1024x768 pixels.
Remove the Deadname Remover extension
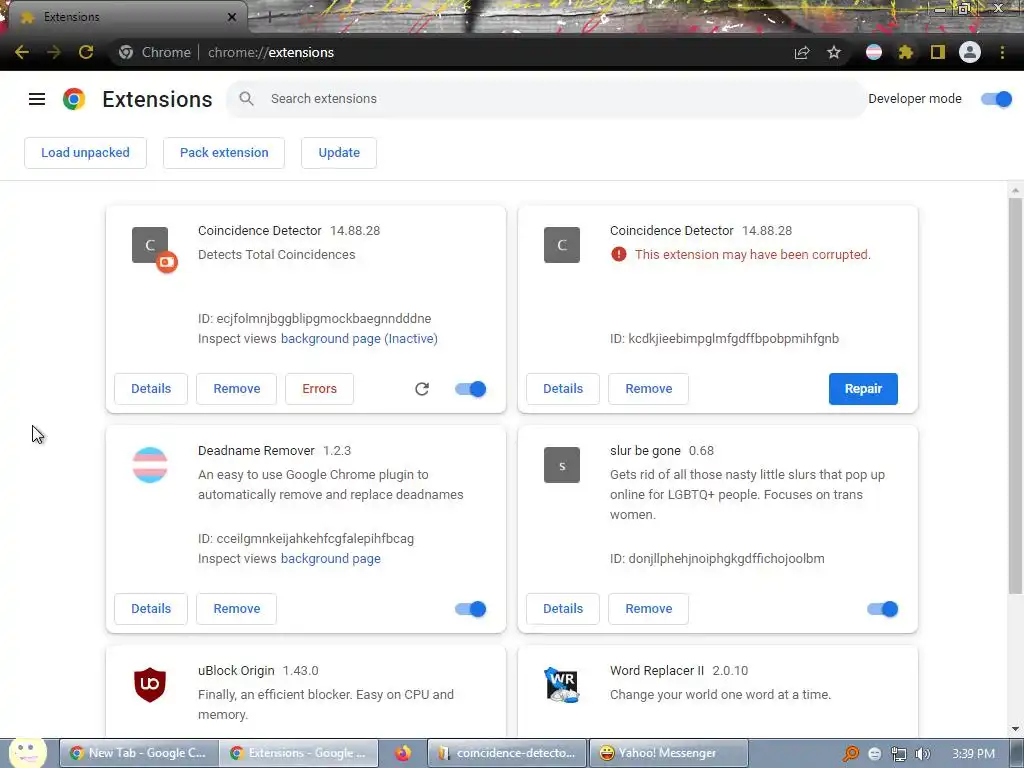point(236,609)
